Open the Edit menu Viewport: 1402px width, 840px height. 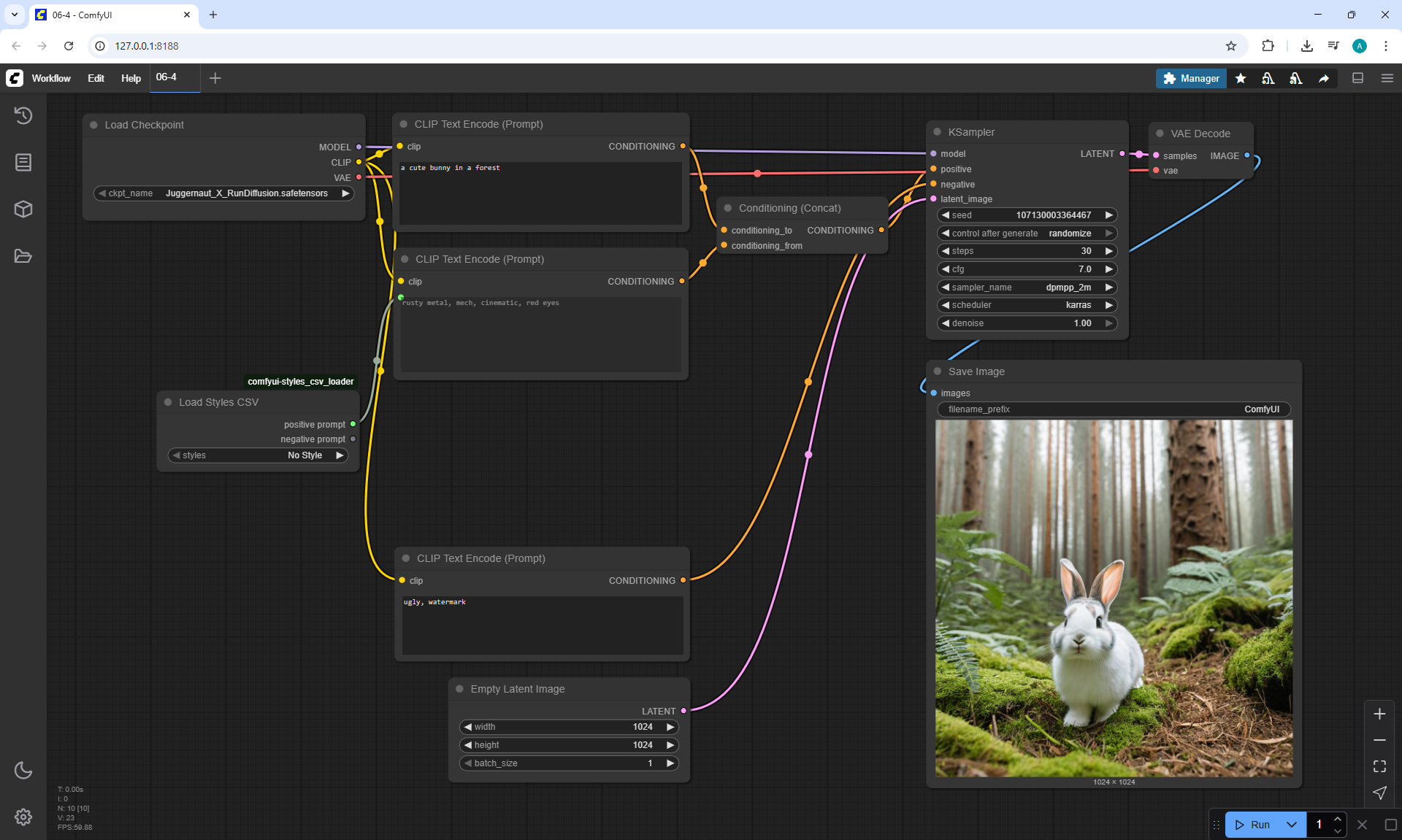(96, 78)
